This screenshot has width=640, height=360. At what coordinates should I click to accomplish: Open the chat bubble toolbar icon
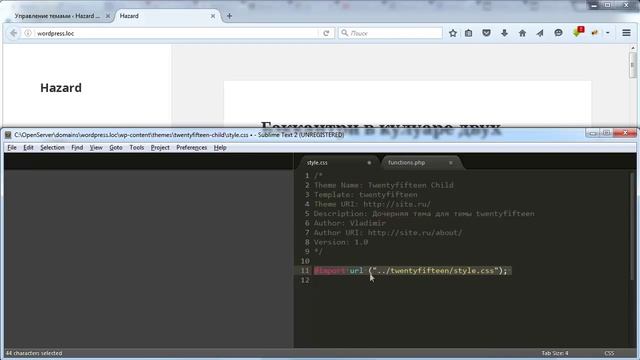pyautogui.click(x=558, y=33)
